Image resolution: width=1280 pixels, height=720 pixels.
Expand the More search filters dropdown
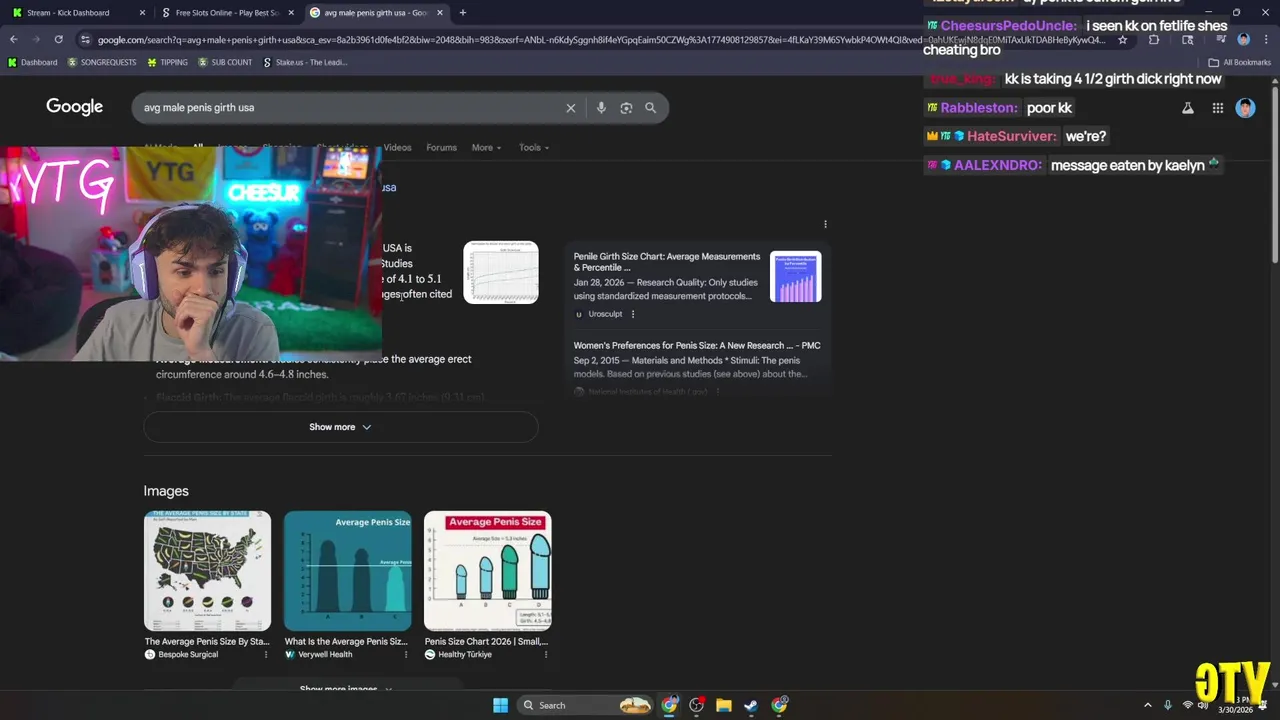pyautogui.click(x=486, y=147)
